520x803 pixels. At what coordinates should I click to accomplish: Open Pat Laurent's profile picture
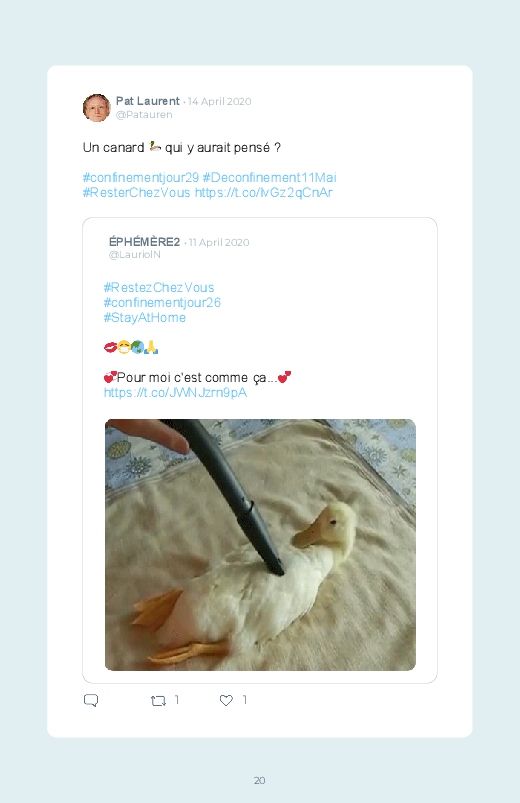(96, 108)
